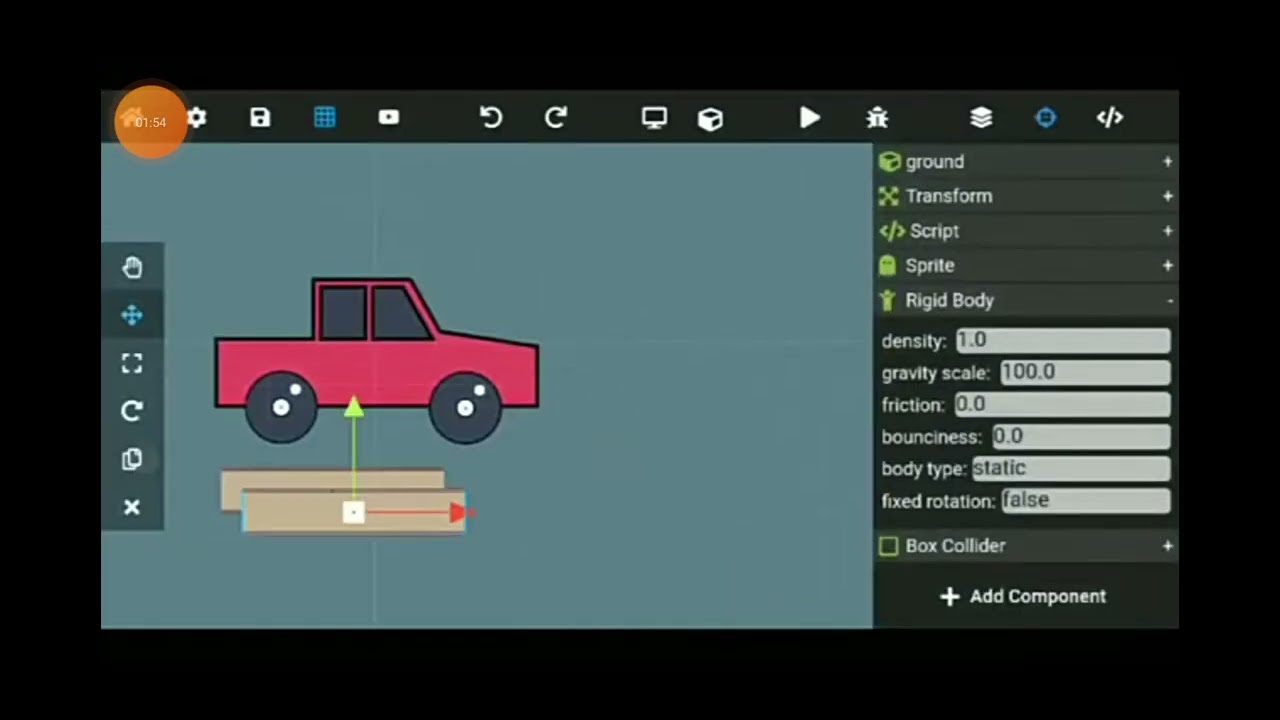Edit the bounciness value field

click(x=1081, y=437)
